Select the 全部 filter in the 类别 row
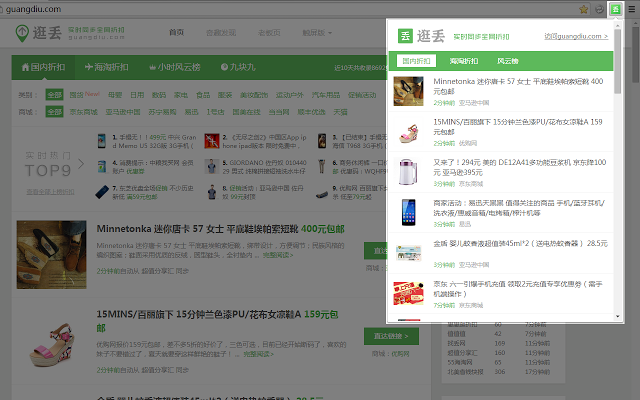The height and width of the screenshot is (400, 640). [54, 95]
